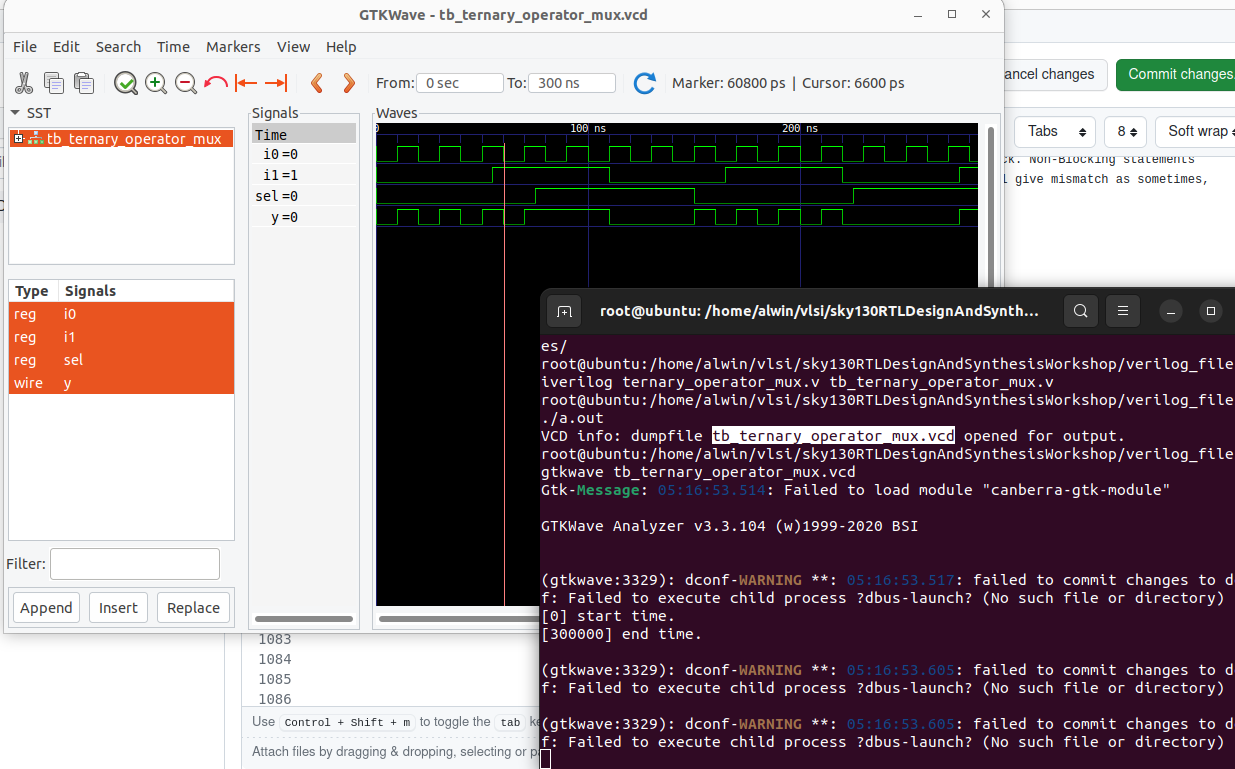Collapse the SST panel header
1235x769 pixels.
[14, 113]
